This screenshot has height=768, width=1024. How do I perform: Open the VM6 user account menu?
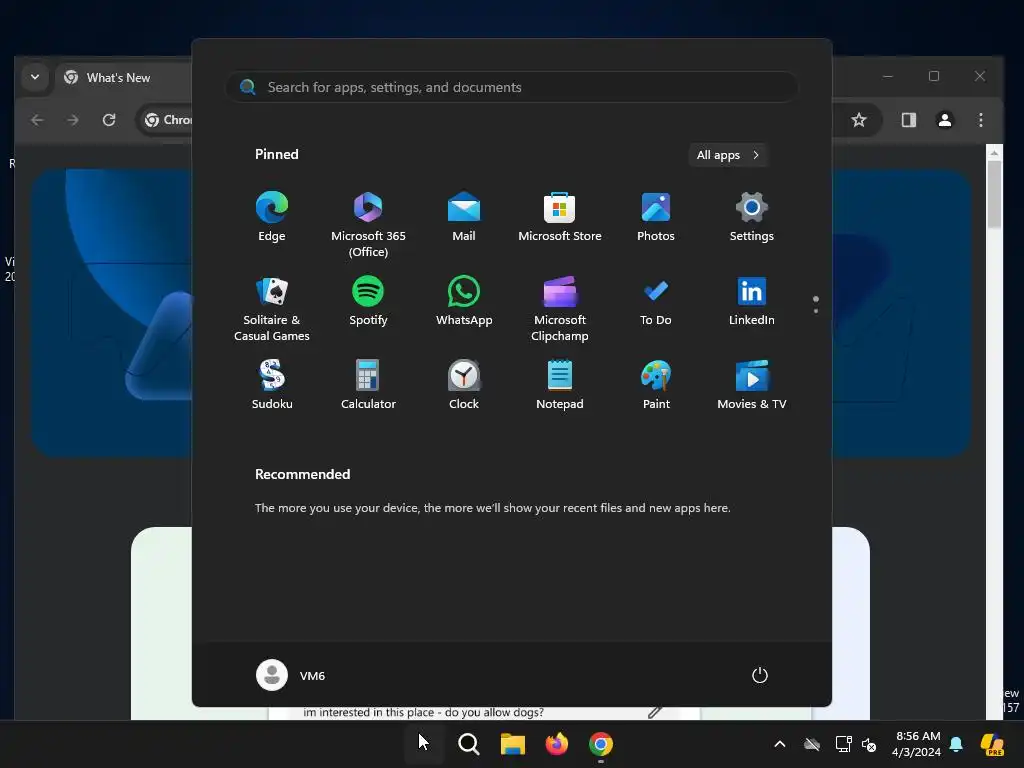point(291,675)
